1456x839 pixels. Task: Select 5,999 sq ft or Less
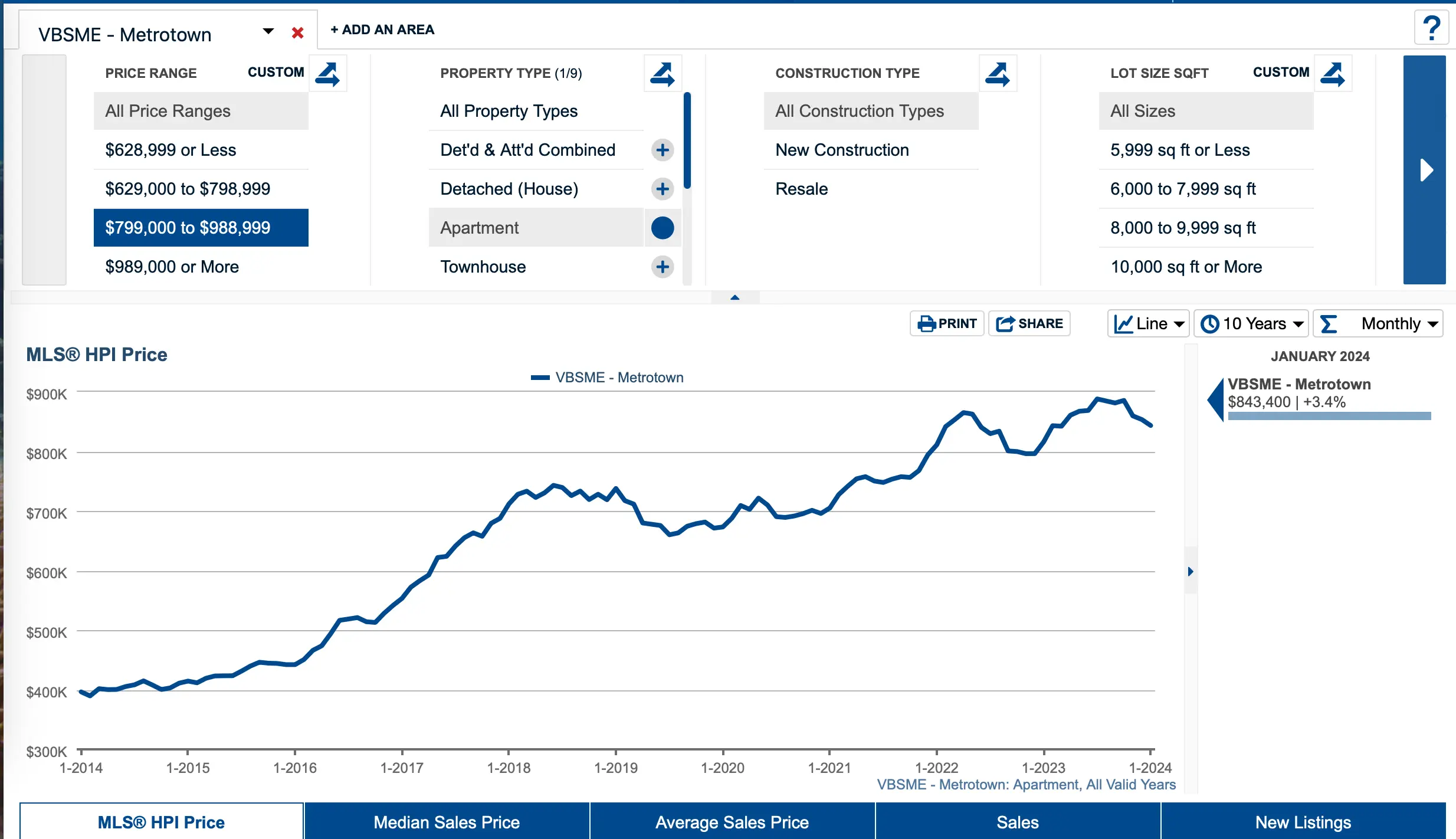(1206, 150)
